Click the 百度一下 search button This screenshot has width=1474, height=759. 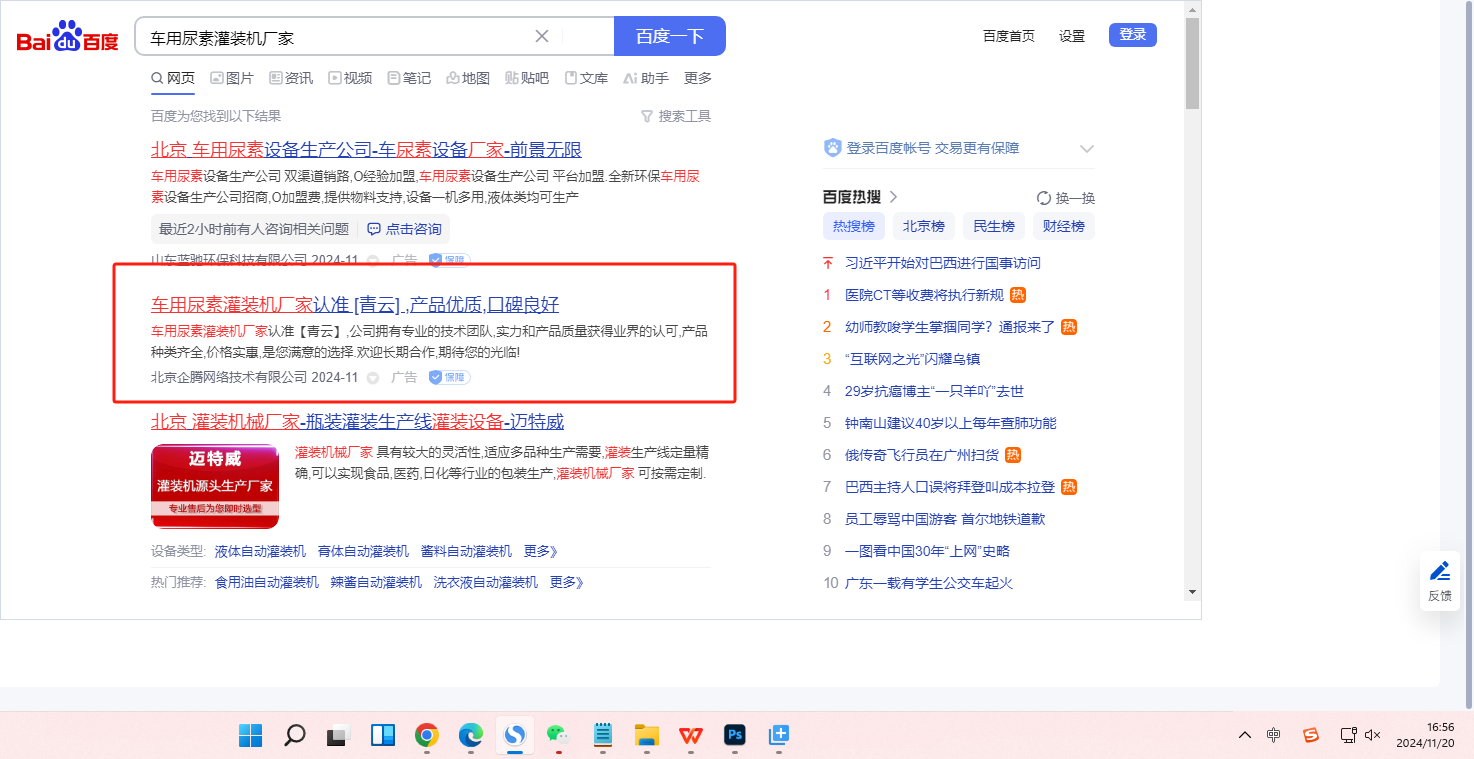pos(670,36)
